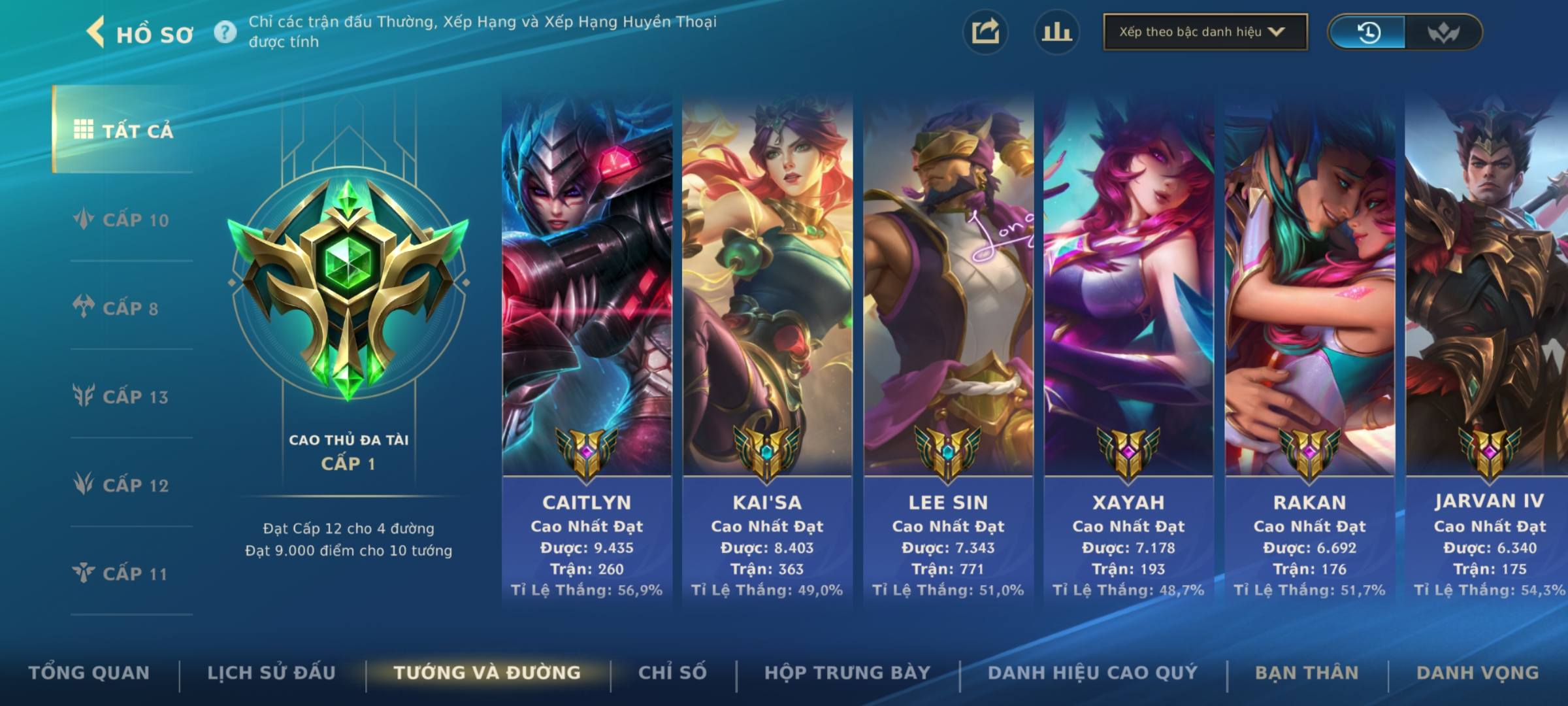The height and width of the screenshot is (706, 1568).
Task: Go to Danh Hiệu Cao Quý tab
Action: click(x=1092, y=673)
